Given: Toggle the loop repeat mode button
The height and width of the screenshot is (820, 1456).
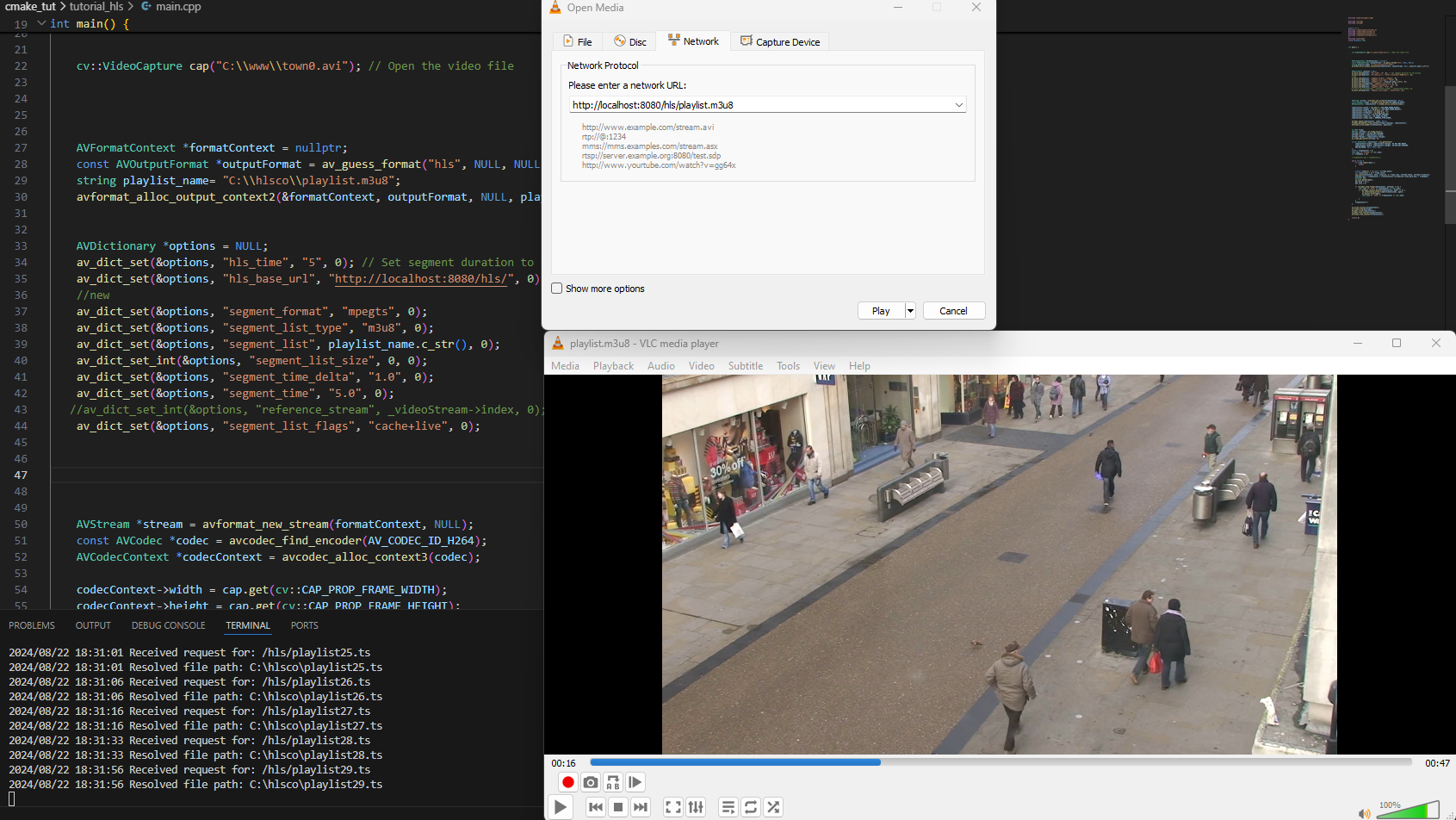Looking at the screenshot, I should click(751, 807).
